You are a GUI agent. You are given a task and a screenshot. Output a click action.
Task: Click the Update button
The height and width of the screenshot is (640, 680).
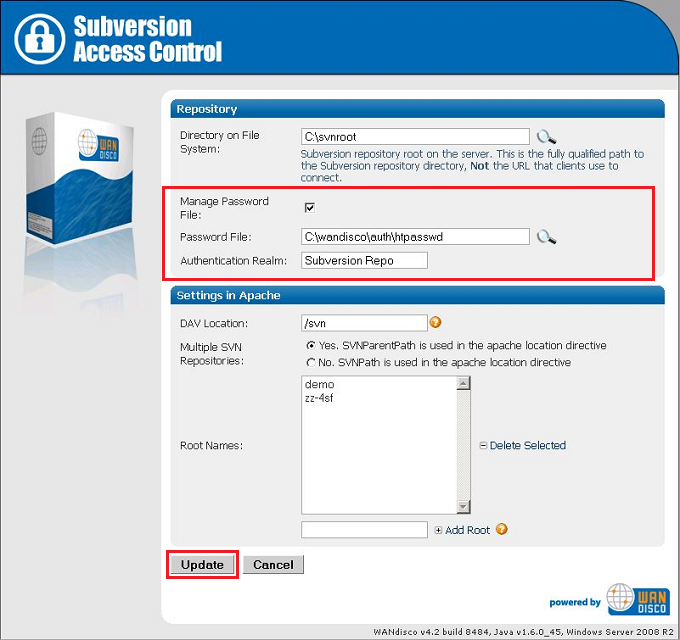tap(202, 565)
